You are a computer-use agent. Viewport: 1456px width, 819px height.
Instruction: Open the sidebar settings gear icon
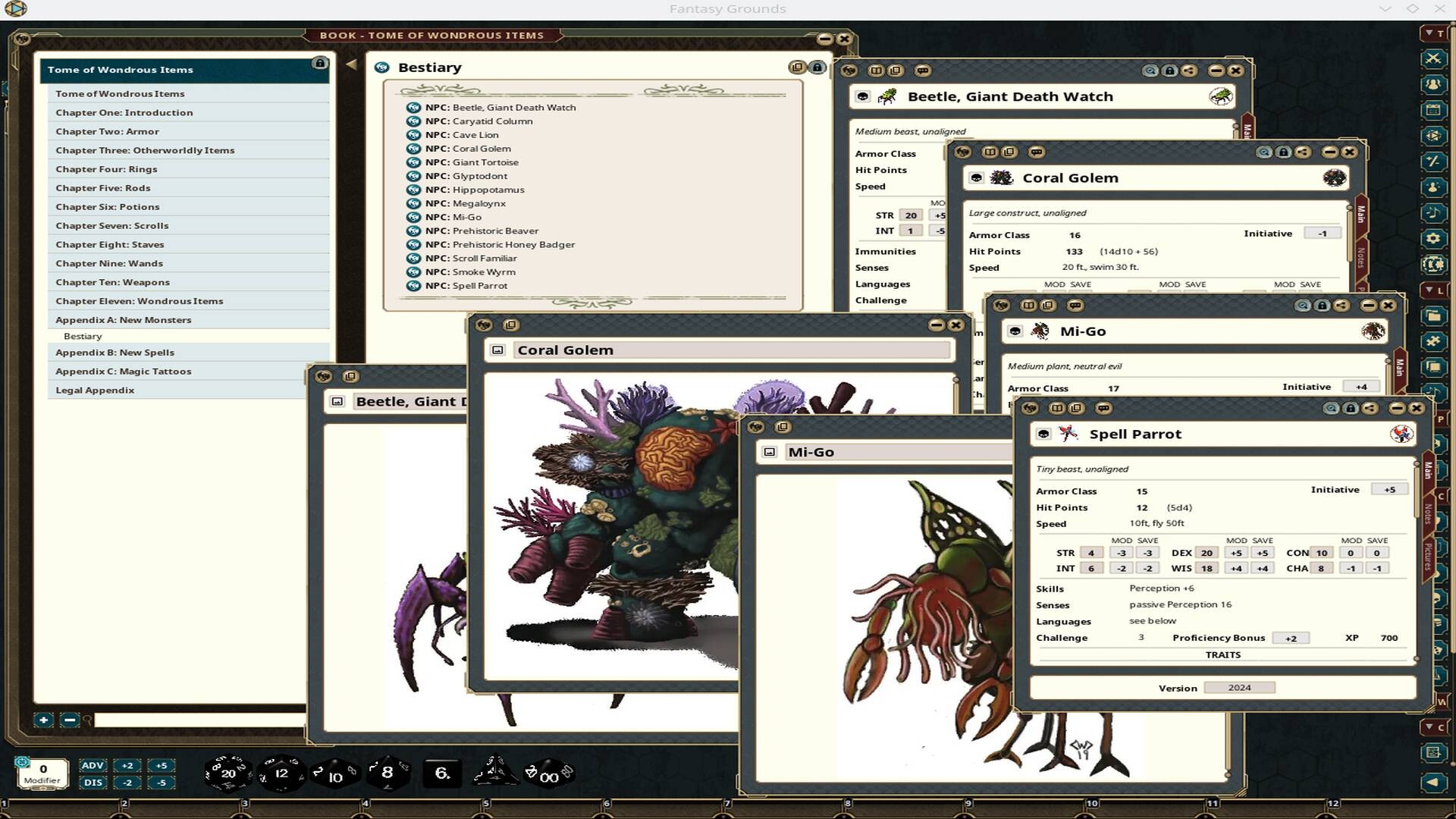click(x=1432, y=238)
